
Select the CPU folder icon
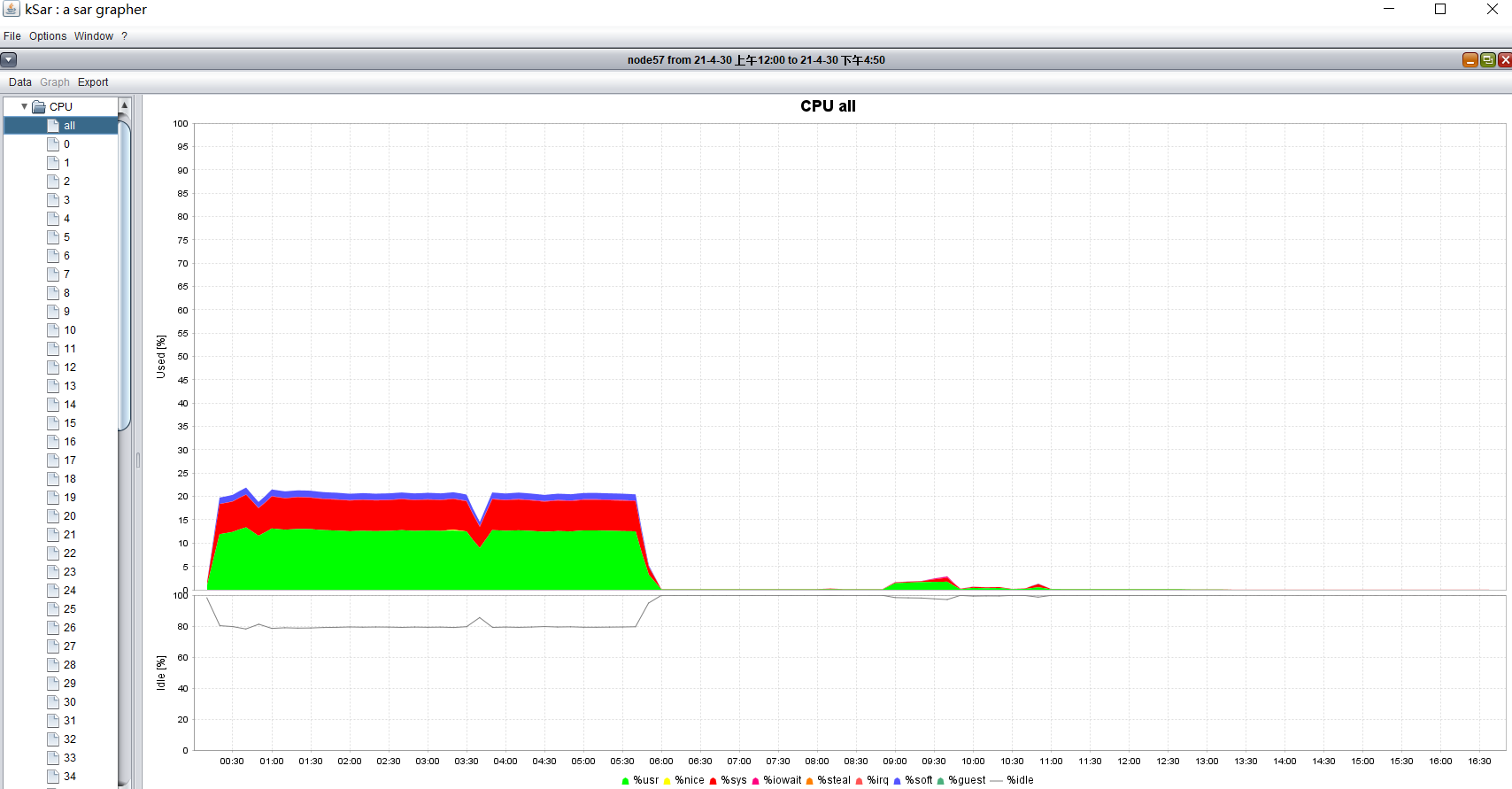coord(39,106)
